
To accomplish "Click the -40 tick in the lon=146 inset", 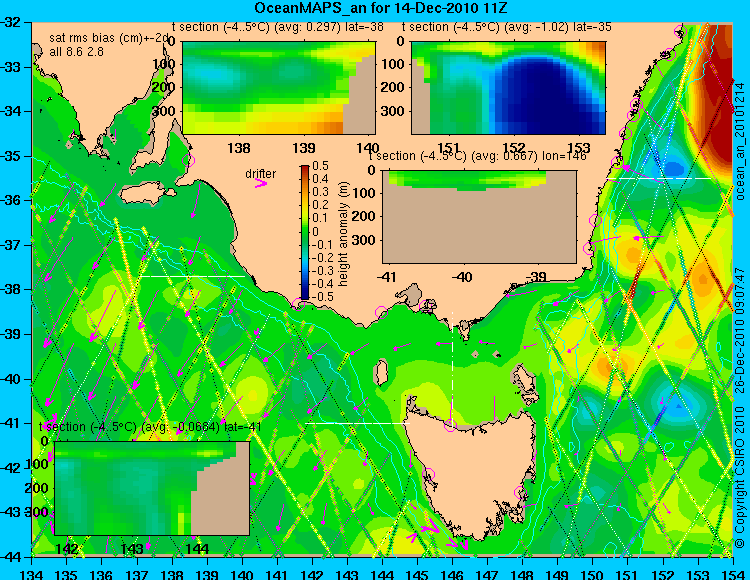I will click(x=462, y=276).
